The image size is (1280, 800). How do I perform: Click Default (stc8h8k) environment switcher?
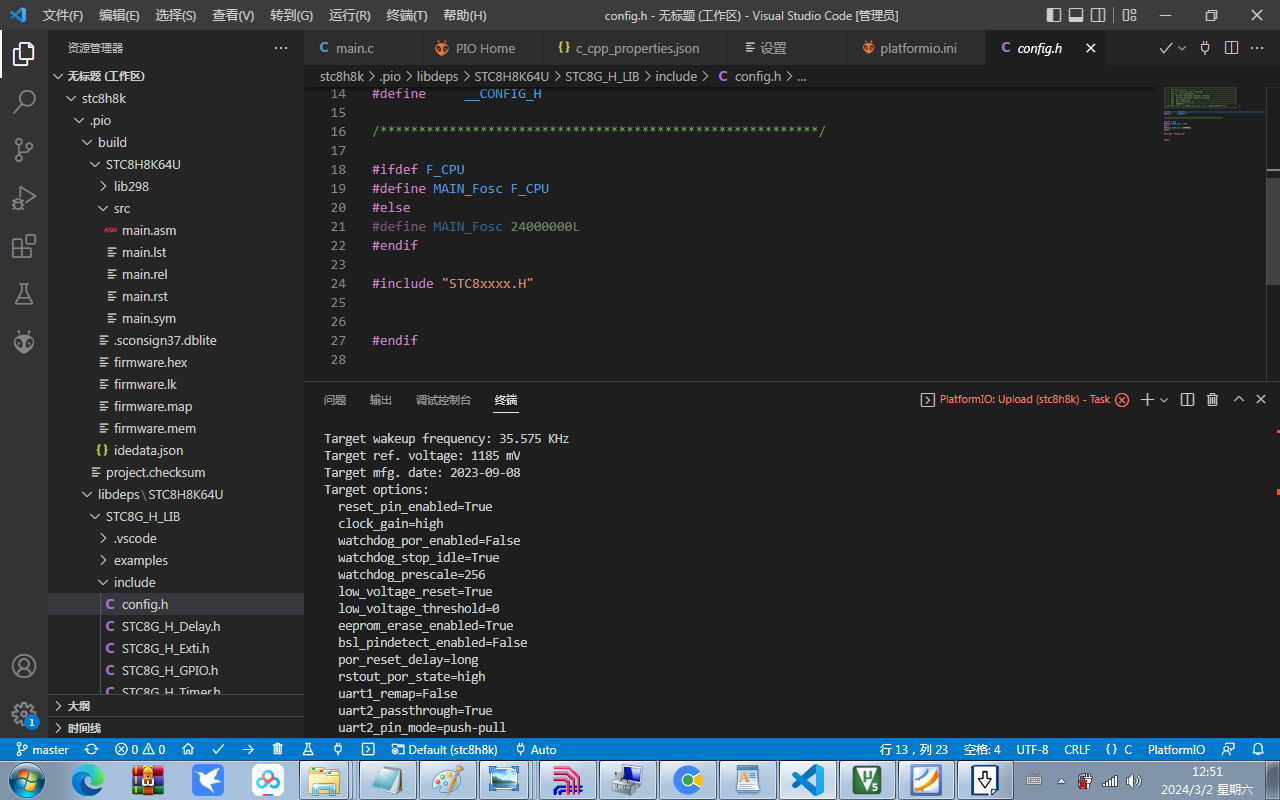(x=445, y=749)
